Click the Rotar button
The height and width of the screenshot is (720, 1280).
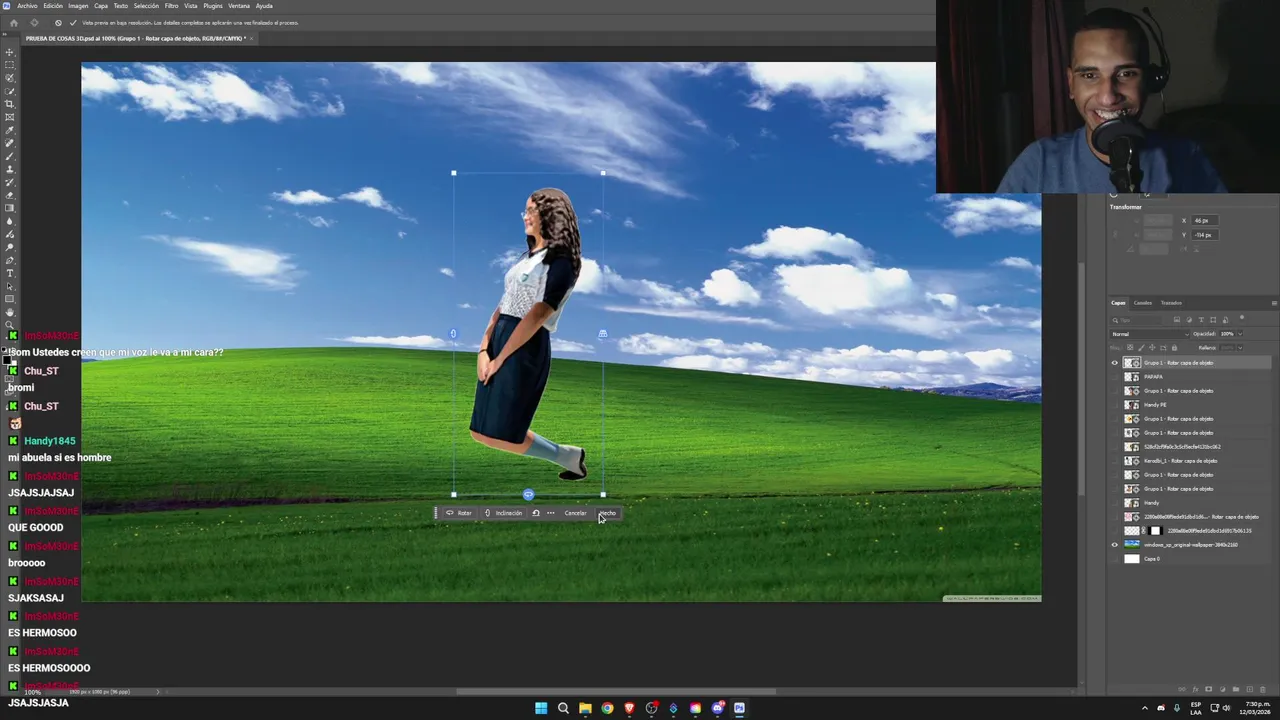[459, 513]
